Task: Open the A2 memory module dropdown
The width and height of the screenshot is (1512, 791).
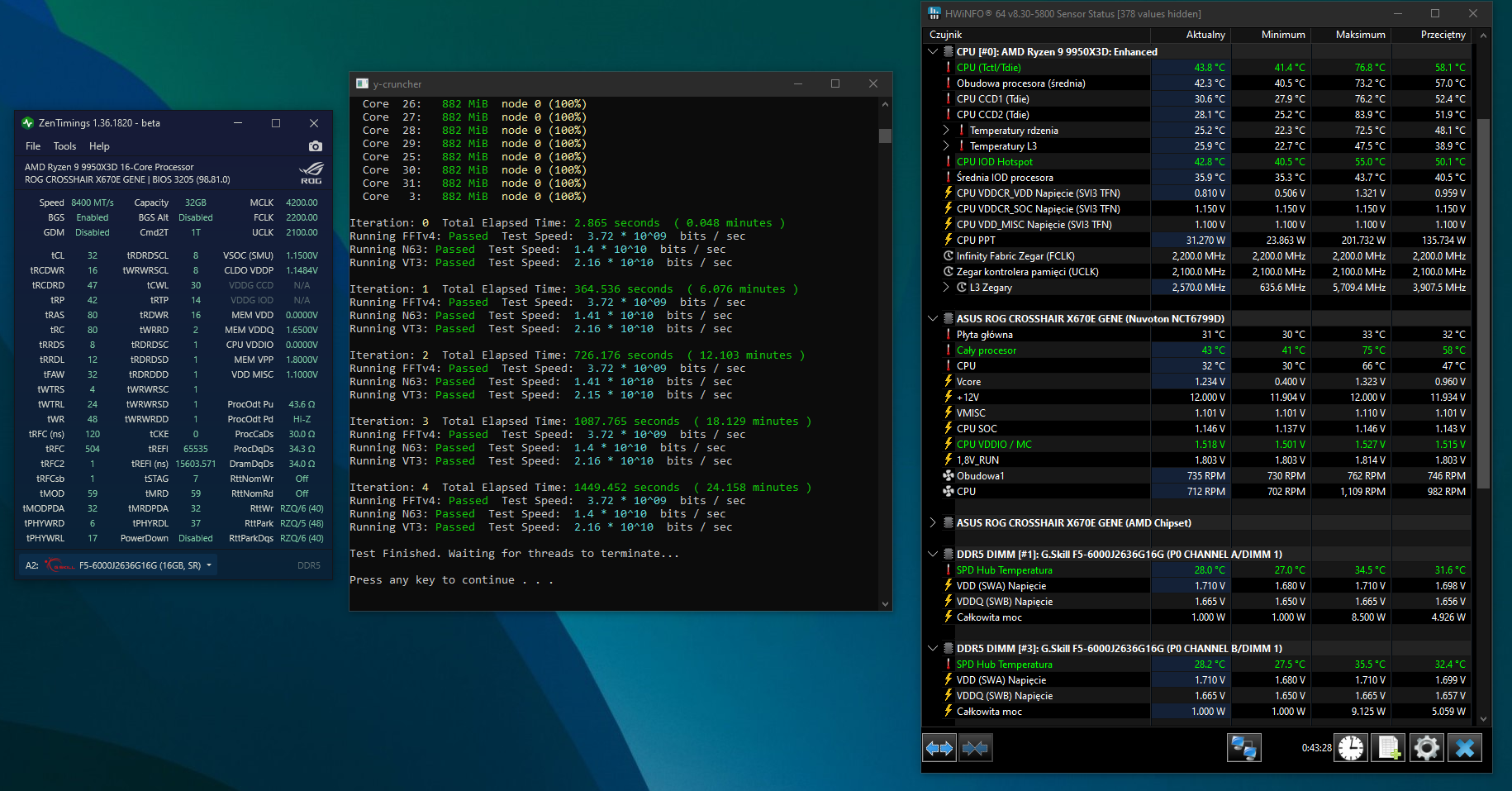Action: click(x=209, y=565)
